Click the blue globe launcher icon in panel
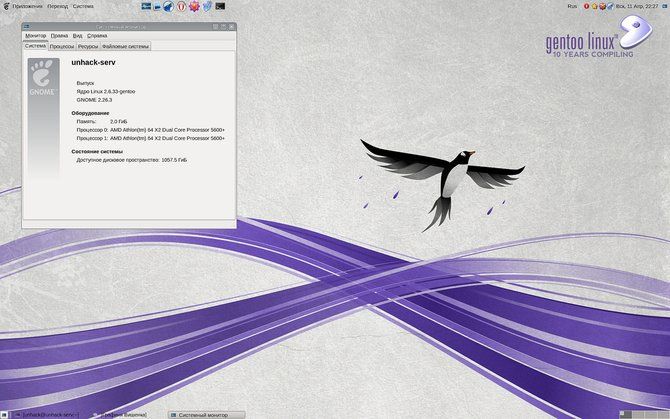 tap(168, 6)
